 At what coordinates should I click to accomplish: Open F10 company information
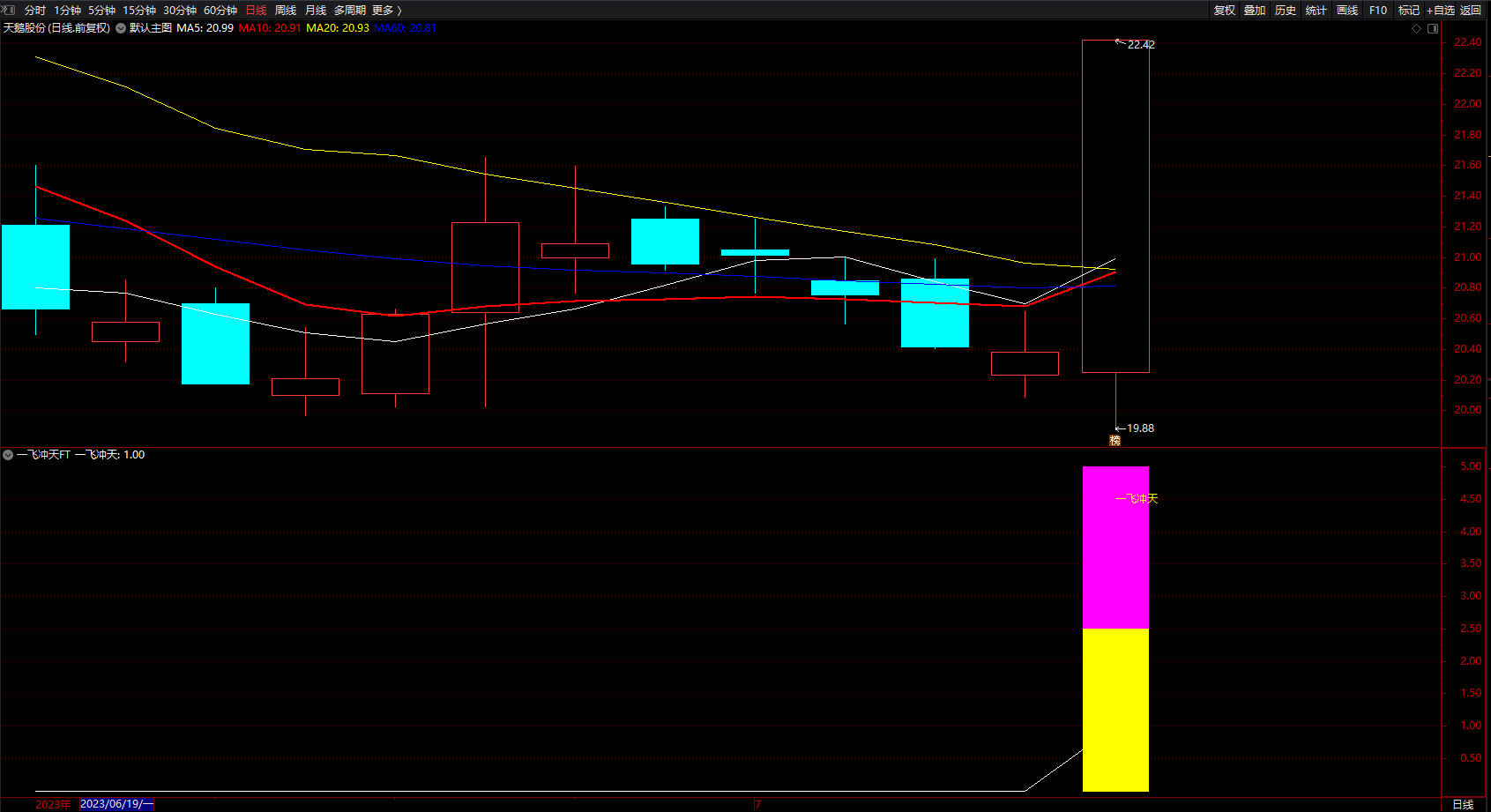point(1378,11)
